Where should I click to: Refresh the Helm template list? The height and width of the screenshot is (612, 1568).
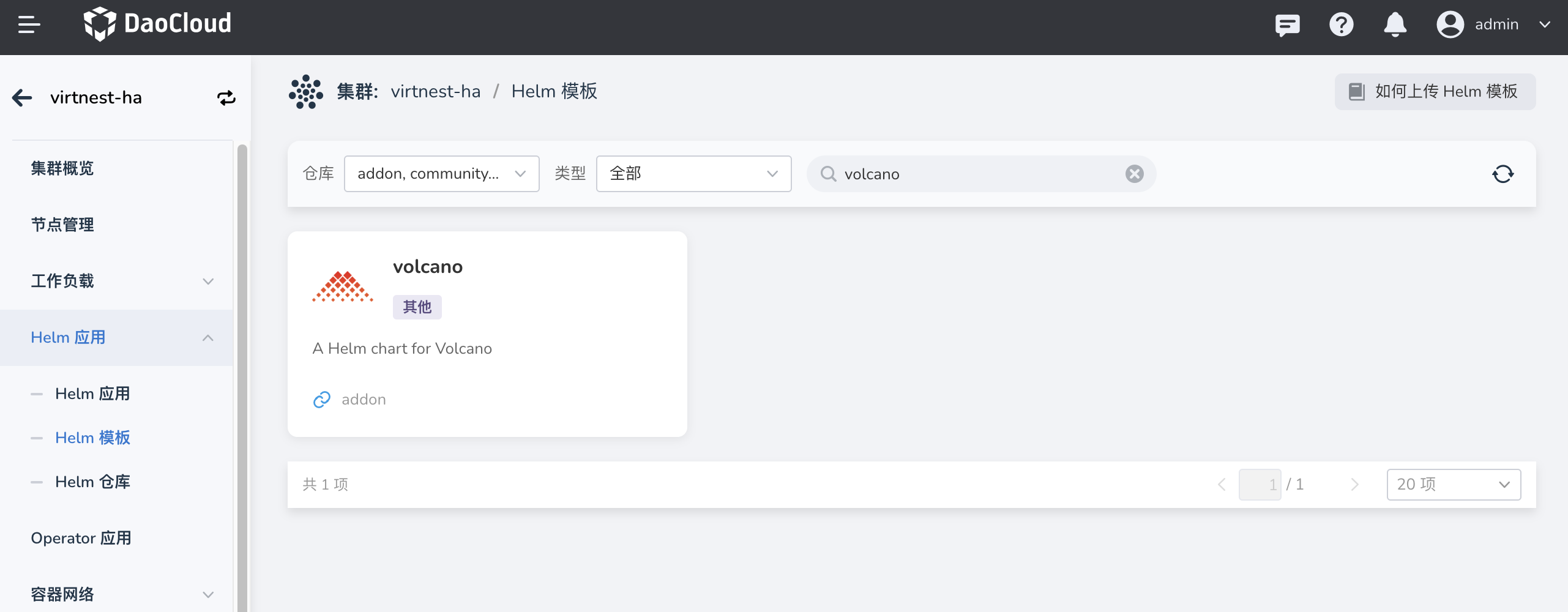(x=1503, y=174)
